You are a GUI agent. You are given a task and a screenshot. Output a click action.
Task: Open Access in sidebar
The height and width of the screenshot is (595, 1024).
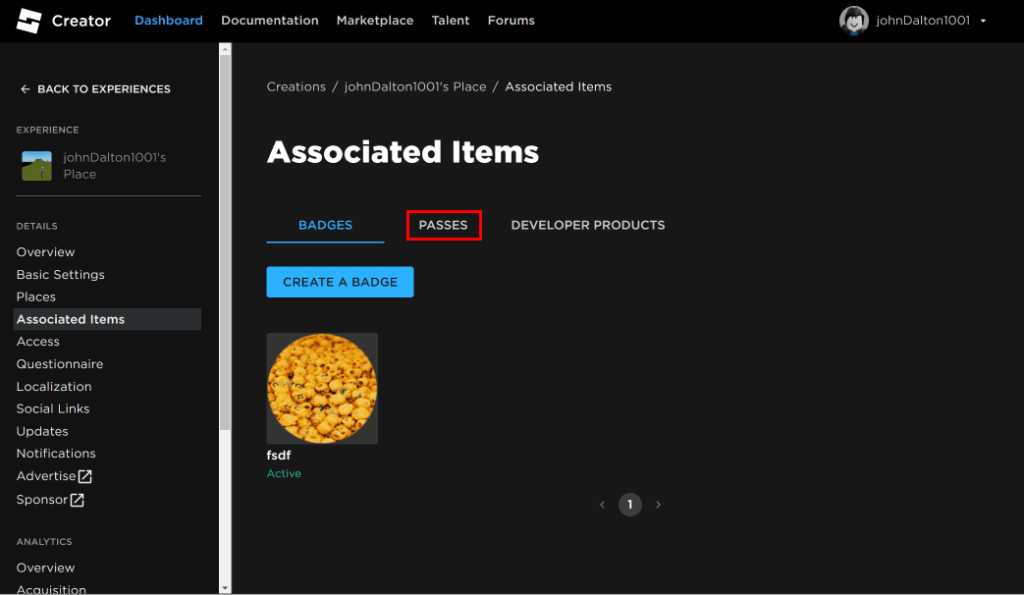38,342
